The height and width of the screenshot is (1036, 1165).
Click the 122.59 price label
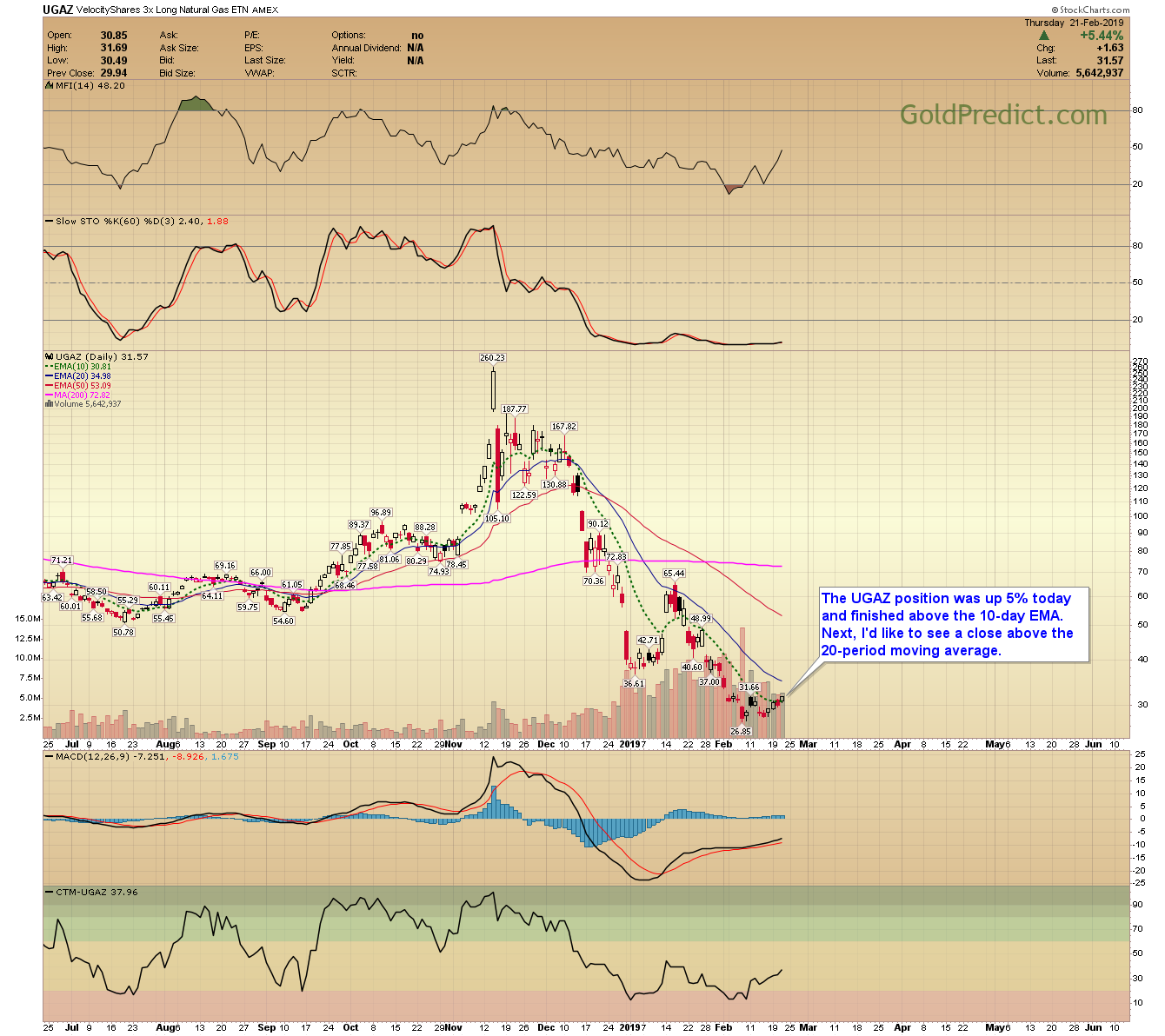[x=524, y=495]
